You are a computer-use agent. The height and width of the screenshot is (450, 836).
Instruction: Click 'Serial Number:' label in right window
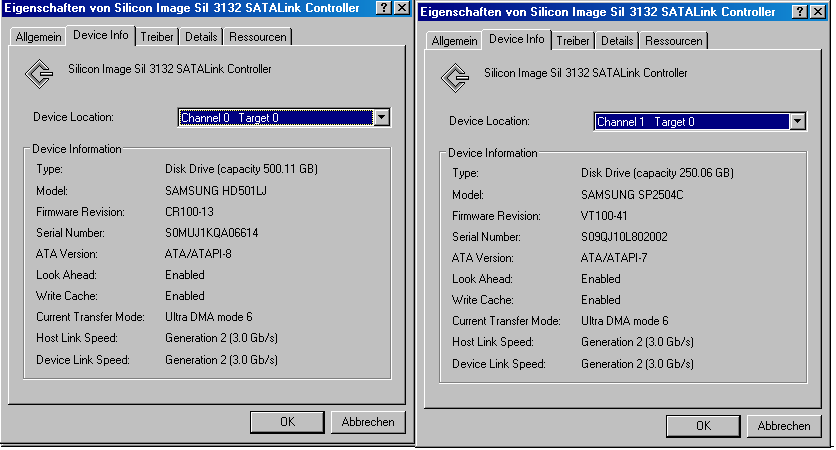[486, 237]
